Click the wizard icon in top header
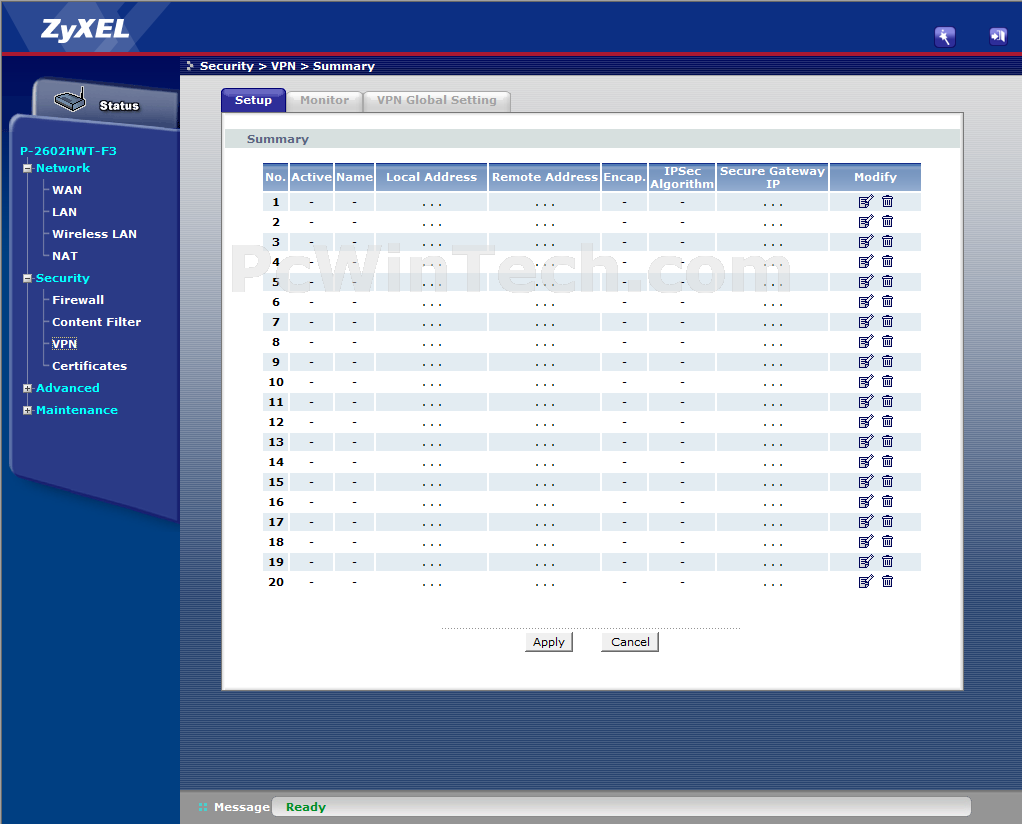Image resolution: width=1022 pixels, height=824 pixels. [x=944, y=37]
